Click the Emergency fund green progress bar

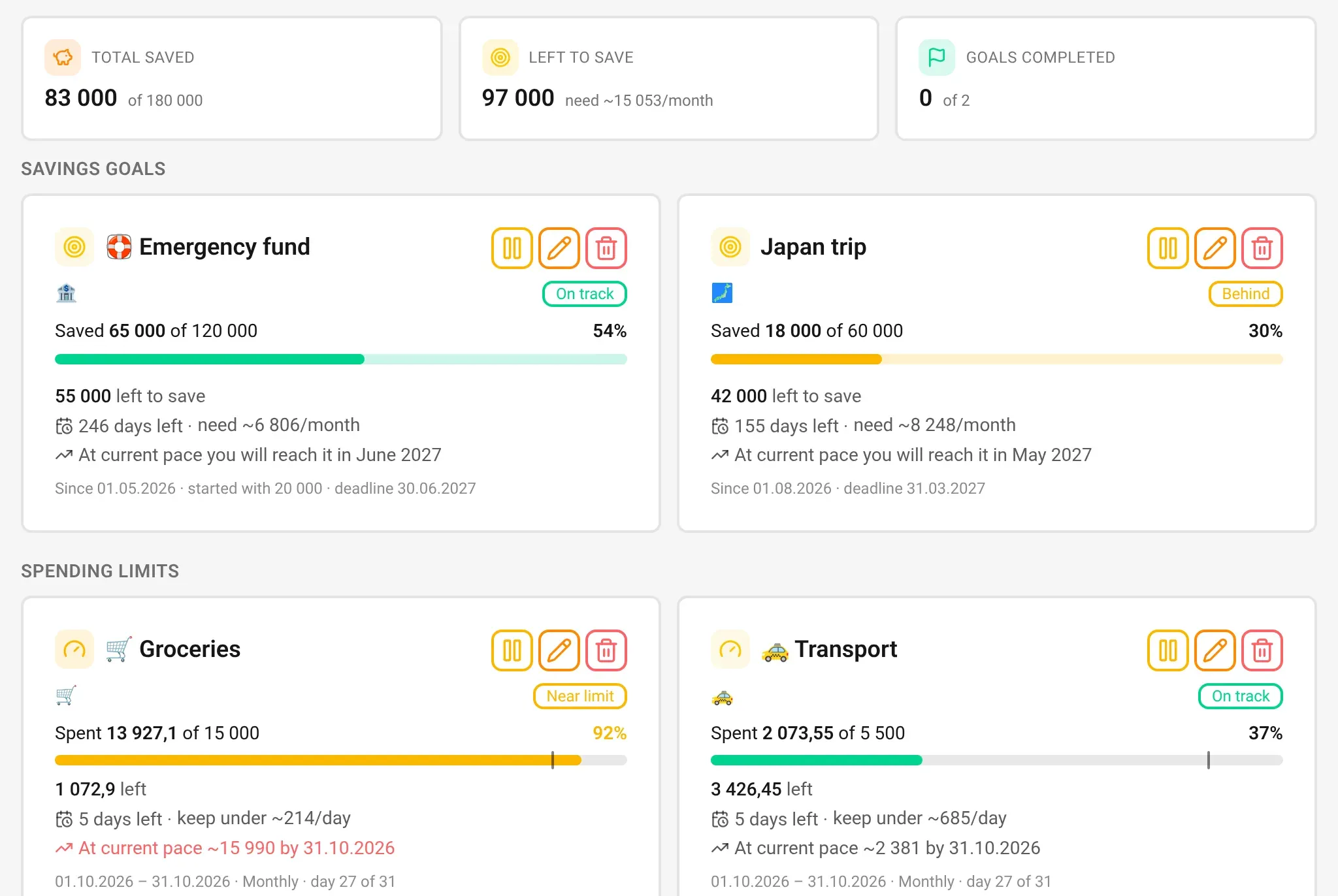click(341, 359)
